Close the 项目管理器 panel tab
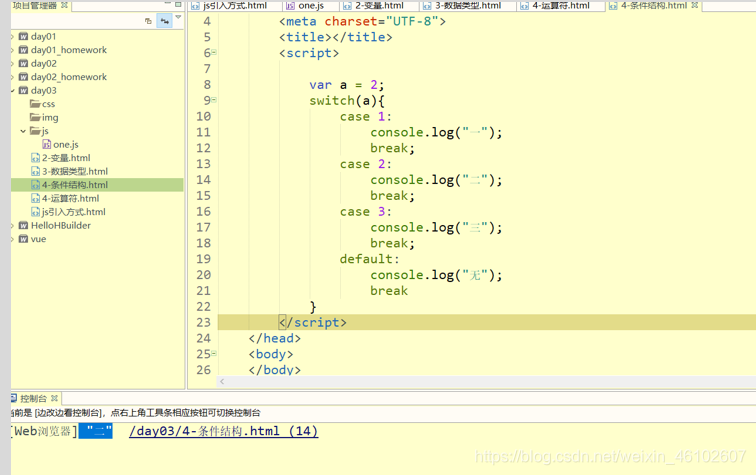The width and height of the screenshot is (756, 475). coord(65,5)
